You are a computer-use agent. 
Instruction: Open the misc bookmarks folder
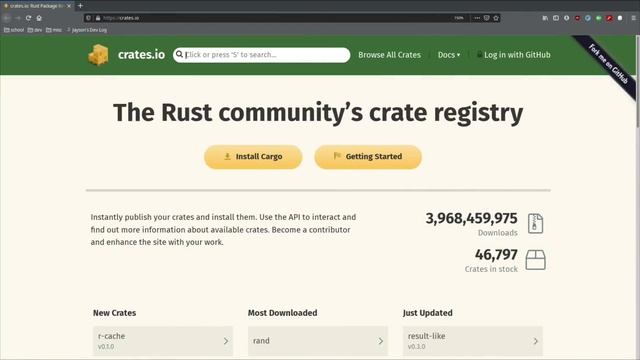click(54, 30)
